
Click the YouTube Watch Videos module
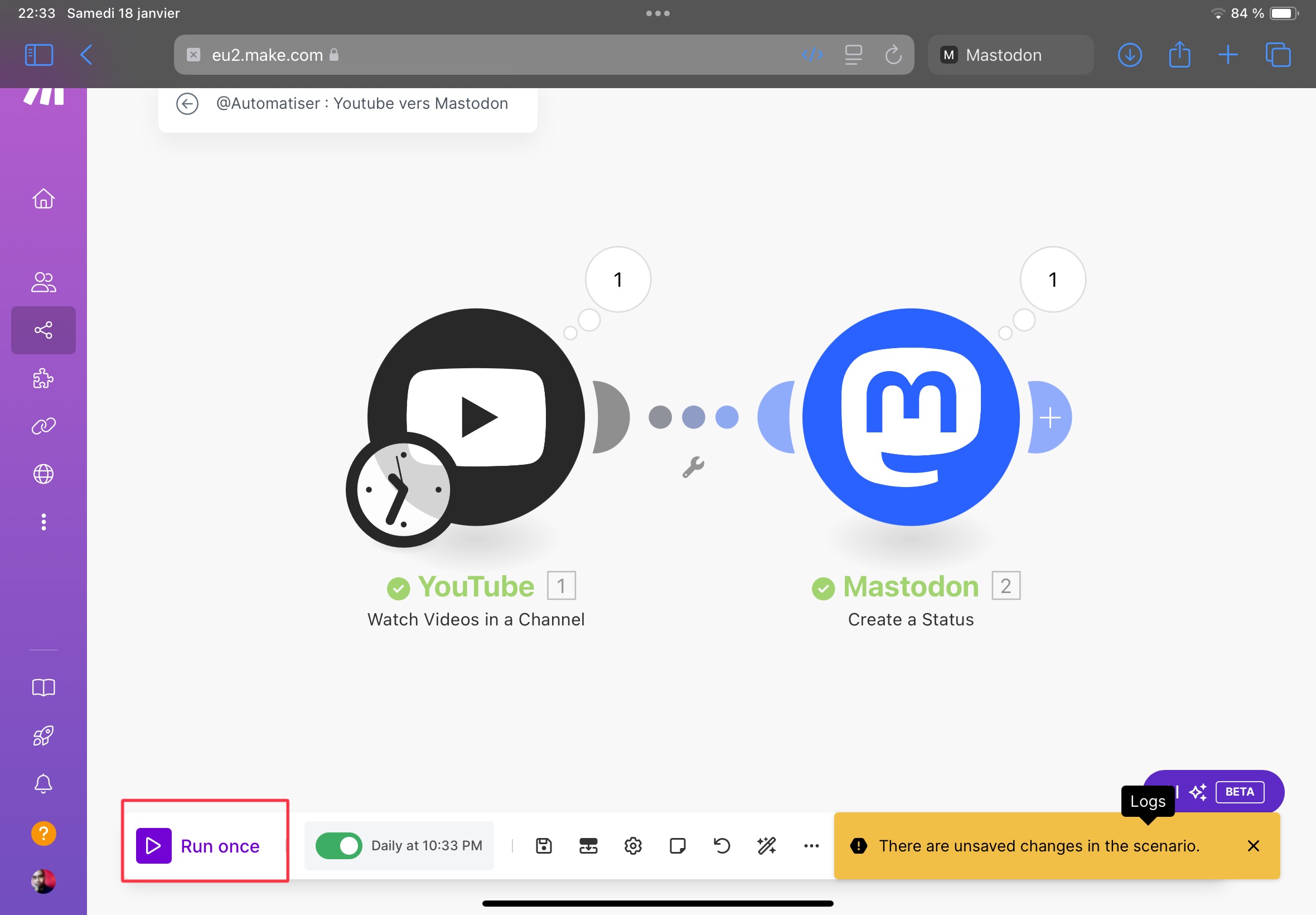(476, 417)
